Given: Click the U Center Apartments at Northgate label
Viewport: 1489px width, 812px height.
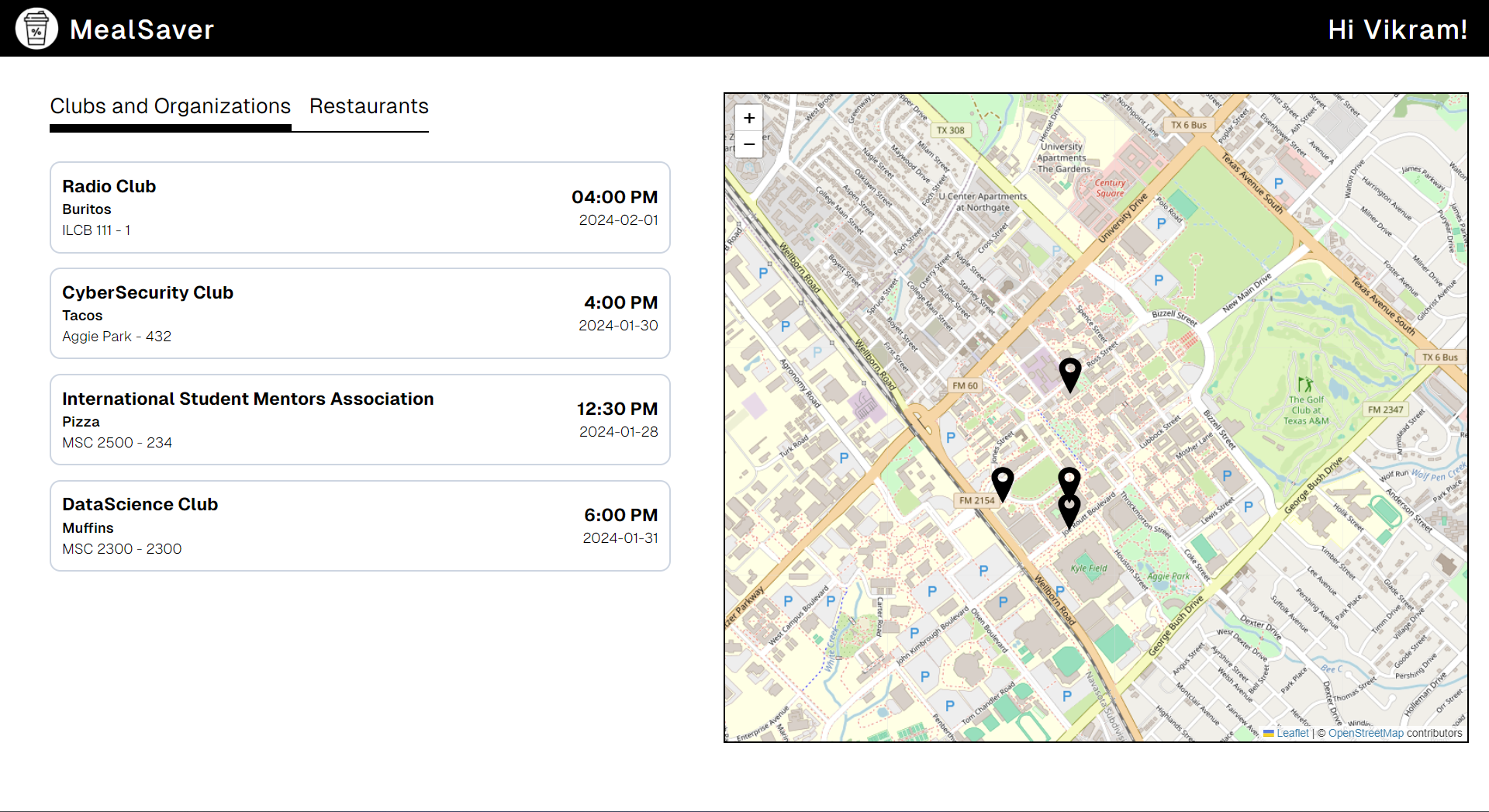Looking at the screenshot, I should pyautogui.click(x=983, y=202).
